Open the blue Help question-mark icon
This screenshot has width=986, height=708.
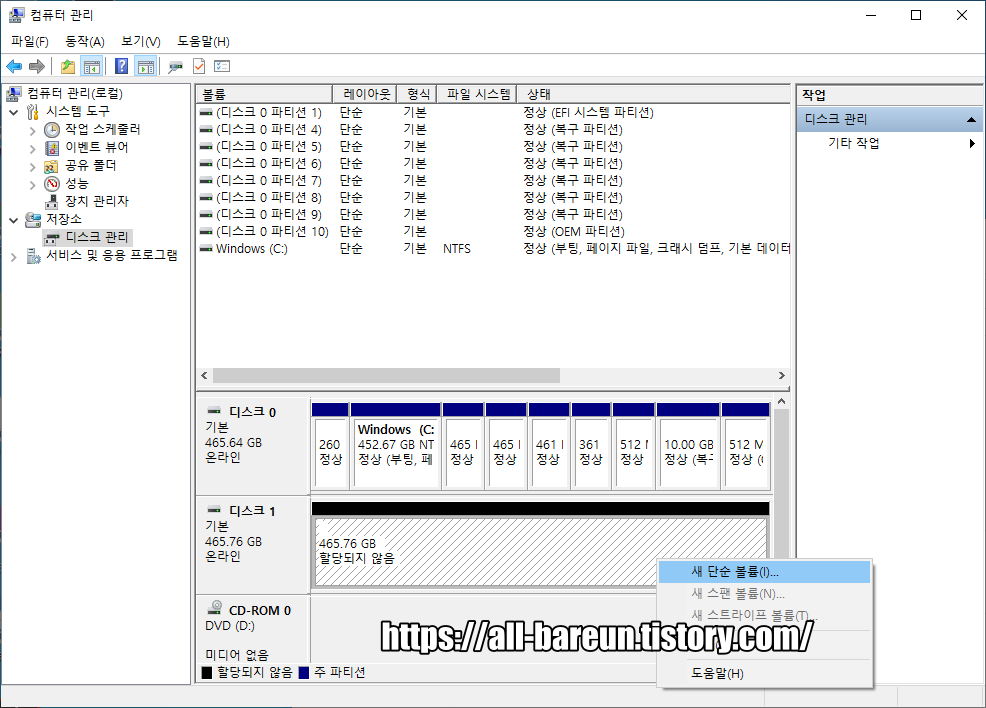pos(121,66)
